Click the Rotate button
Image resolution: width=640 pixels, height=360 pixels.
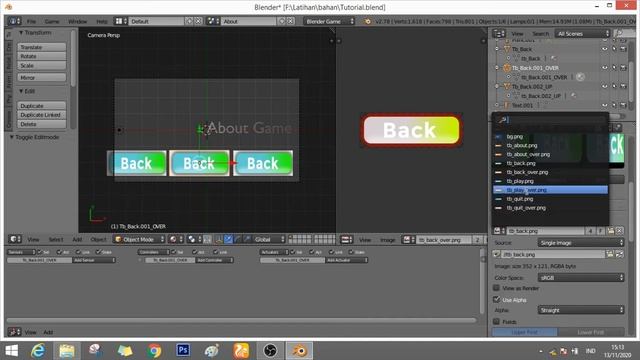click(41, 56)
